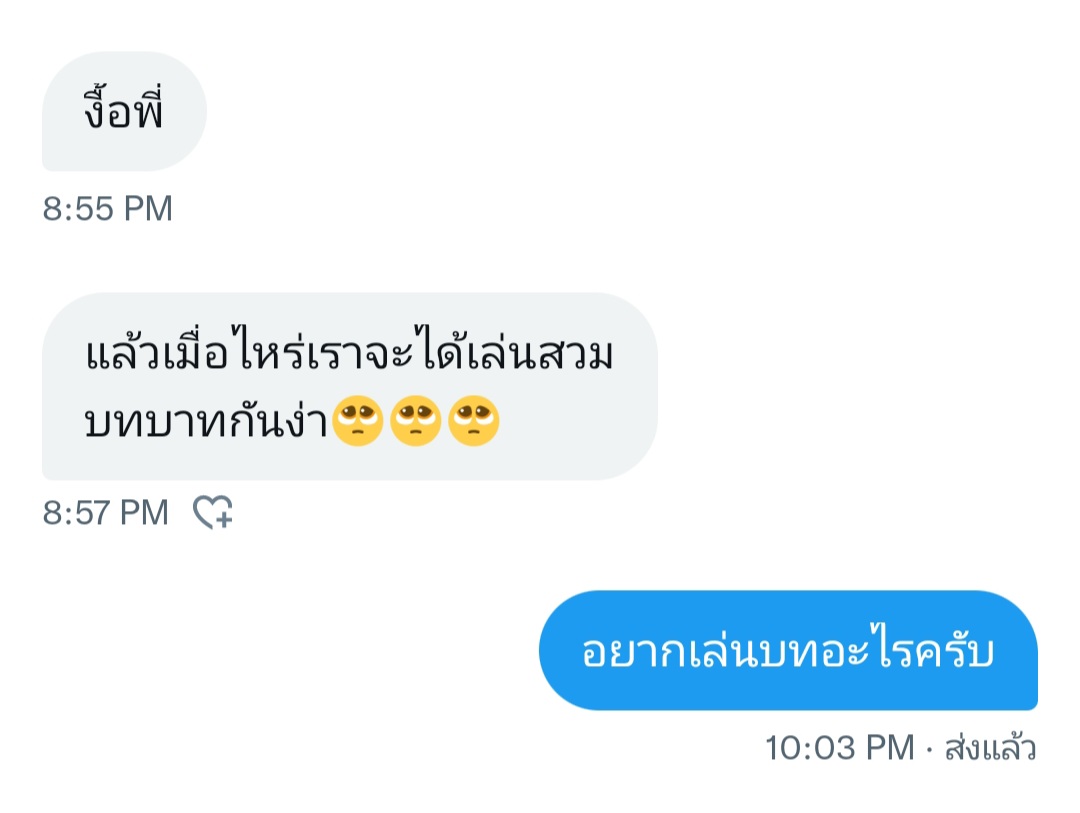Click the 8:55 PM timestamp
1080x813 pixels.
(x=107, y=208)
